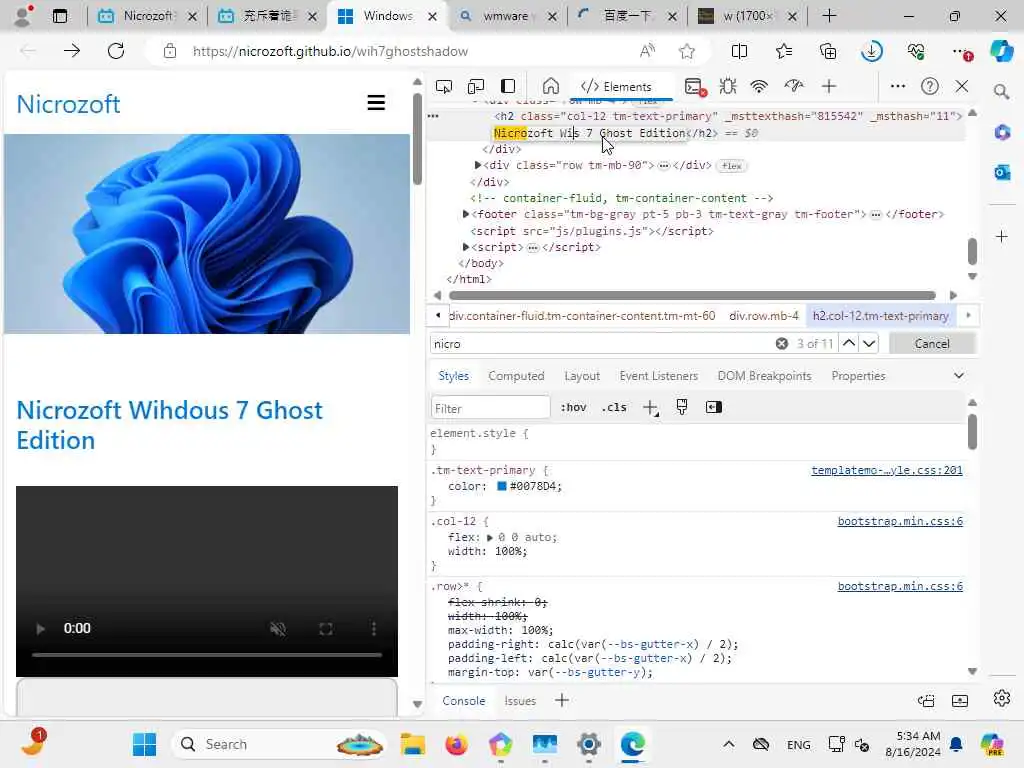
Task: Add more DevTools tools with plus icon
Action: point(829,86)
